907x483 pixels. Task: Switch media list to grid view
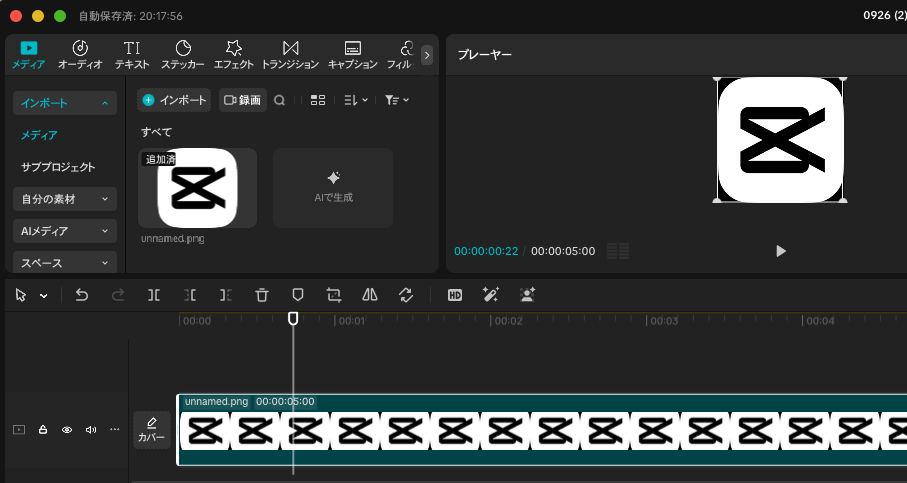[x=318, y=100]
